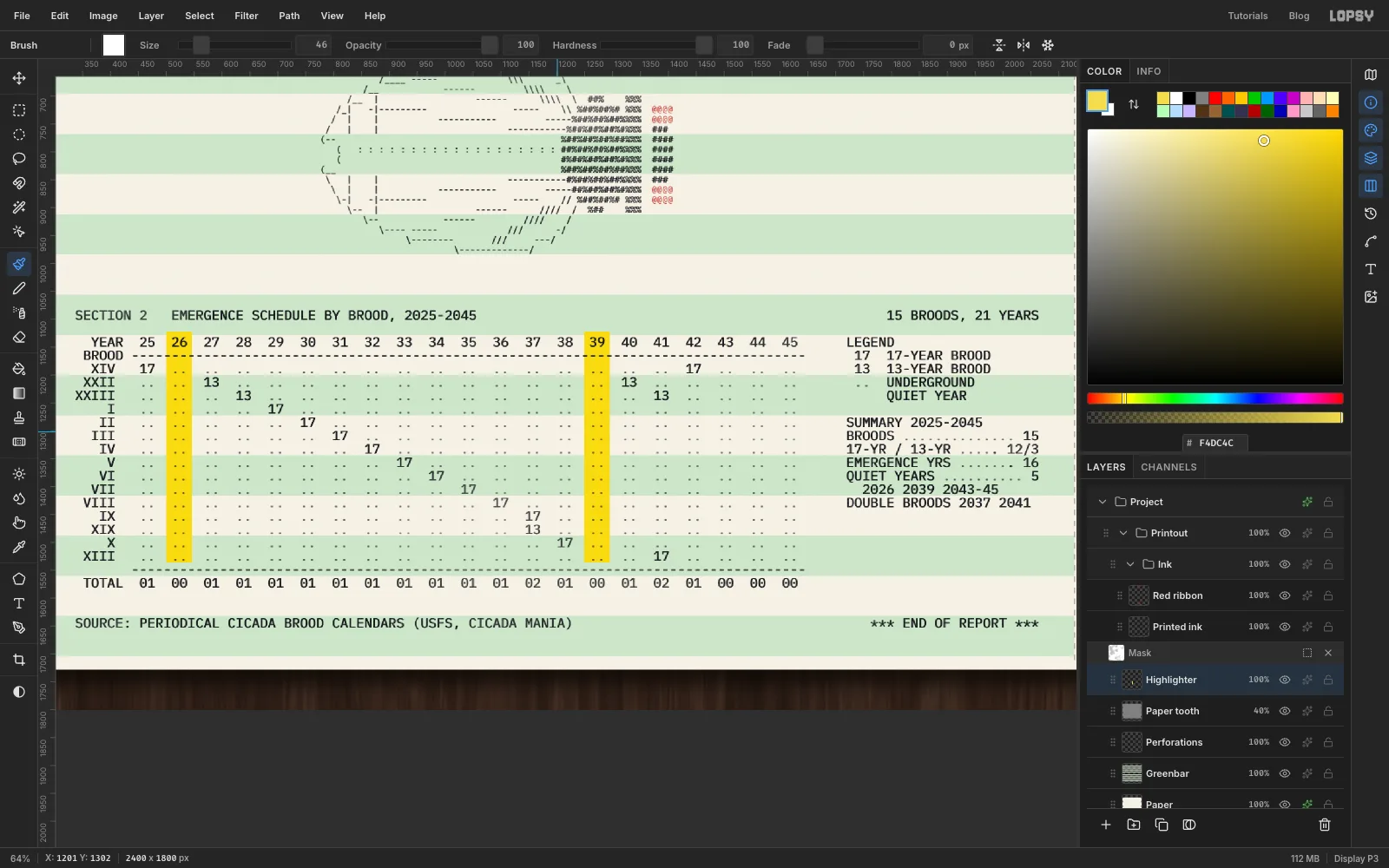The width and height of the screenshot is (1389, 868).
Task: Open the Tutorials link
Action: pyautogui.click(x=1247, y=16)
